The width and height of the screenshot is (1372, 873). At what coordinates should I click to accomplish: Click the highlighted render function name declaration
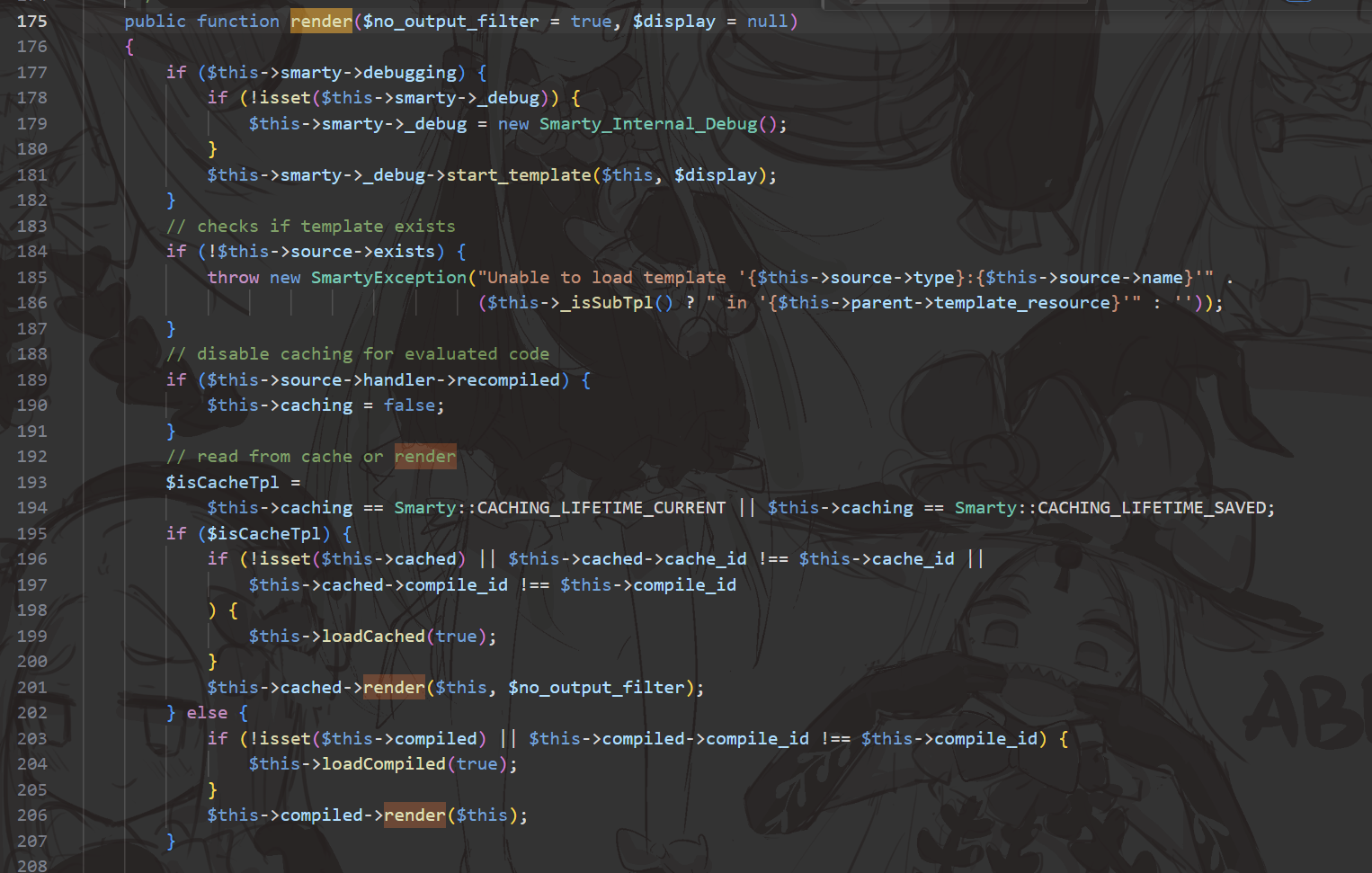[321, 21]
